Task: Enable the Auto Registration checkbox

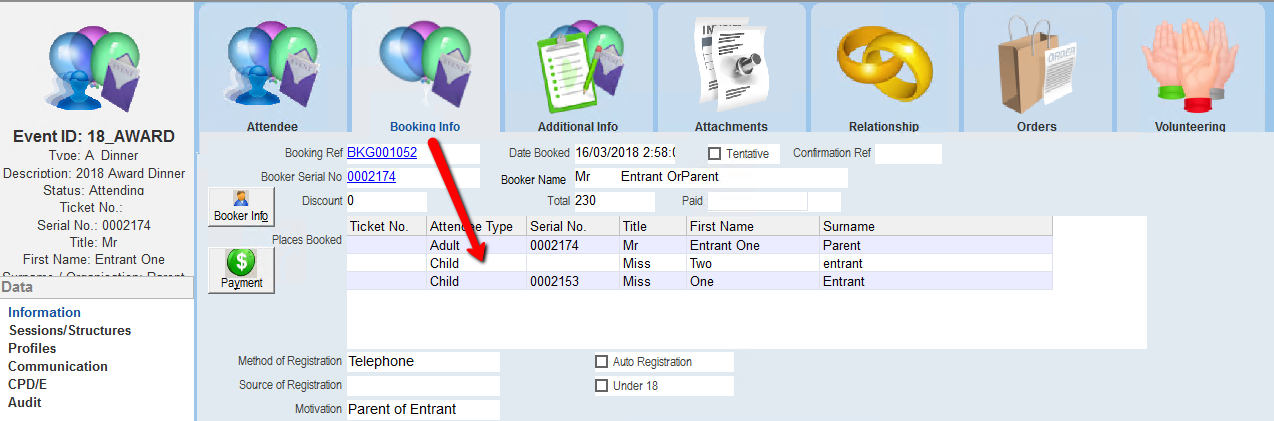Action: (601, 362)
